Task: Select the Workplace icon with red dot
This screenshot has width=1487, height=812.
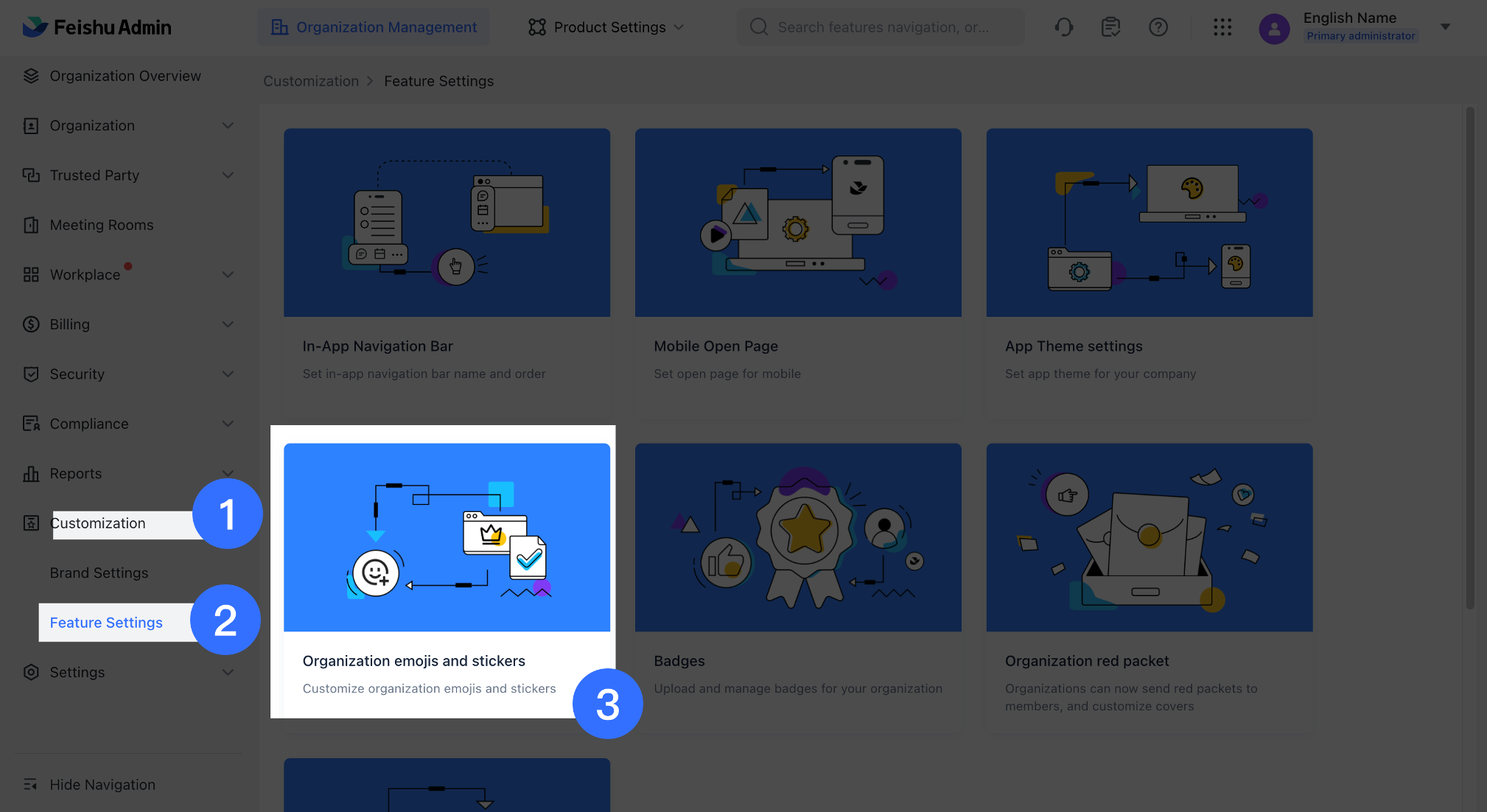Action: click(31, 274)
